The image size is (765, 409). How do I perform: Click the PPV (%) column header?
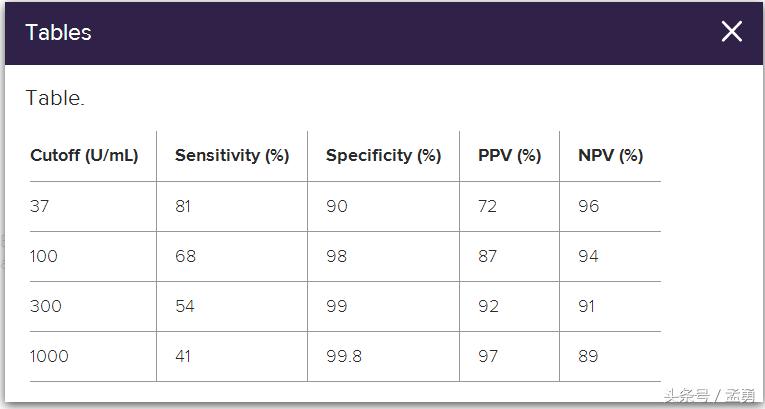[509, 156]
